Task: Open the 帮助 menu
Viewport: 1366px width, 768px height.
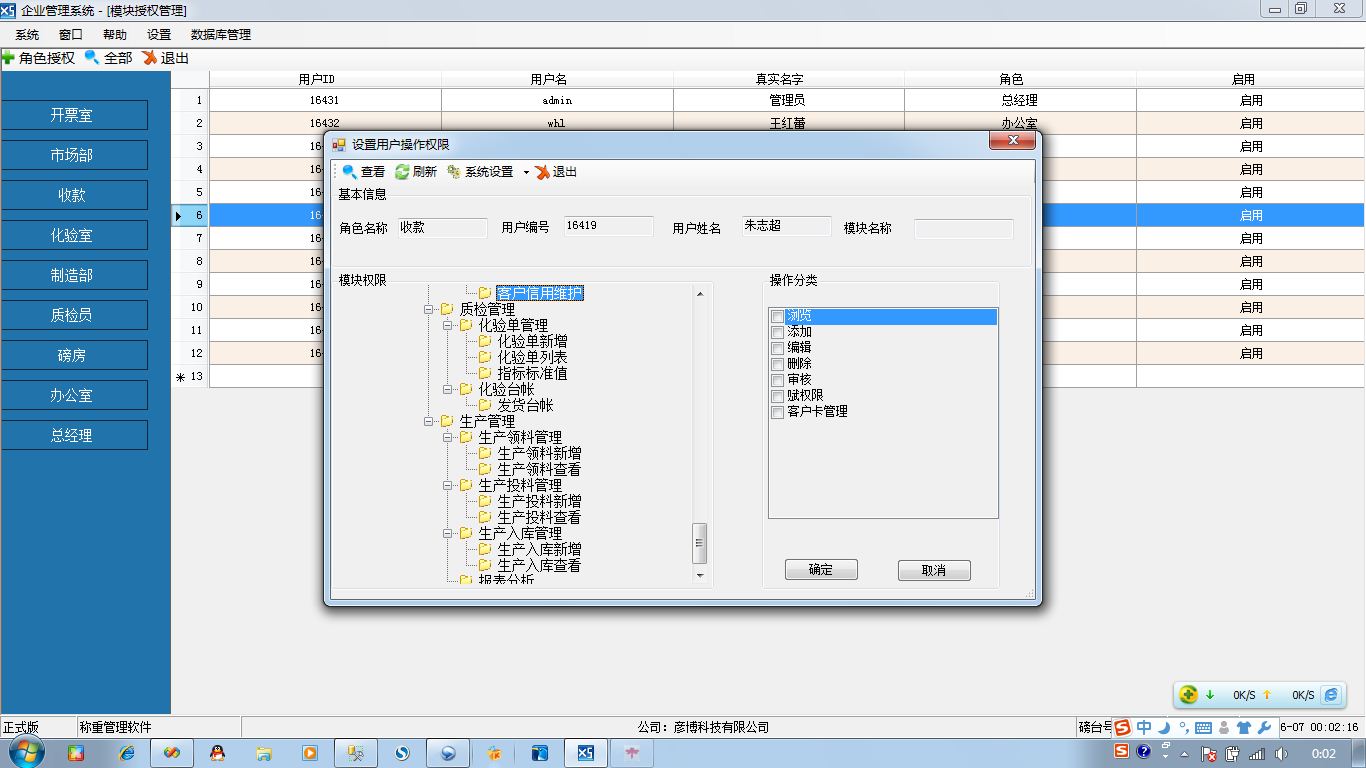Action: click(115, 35)
